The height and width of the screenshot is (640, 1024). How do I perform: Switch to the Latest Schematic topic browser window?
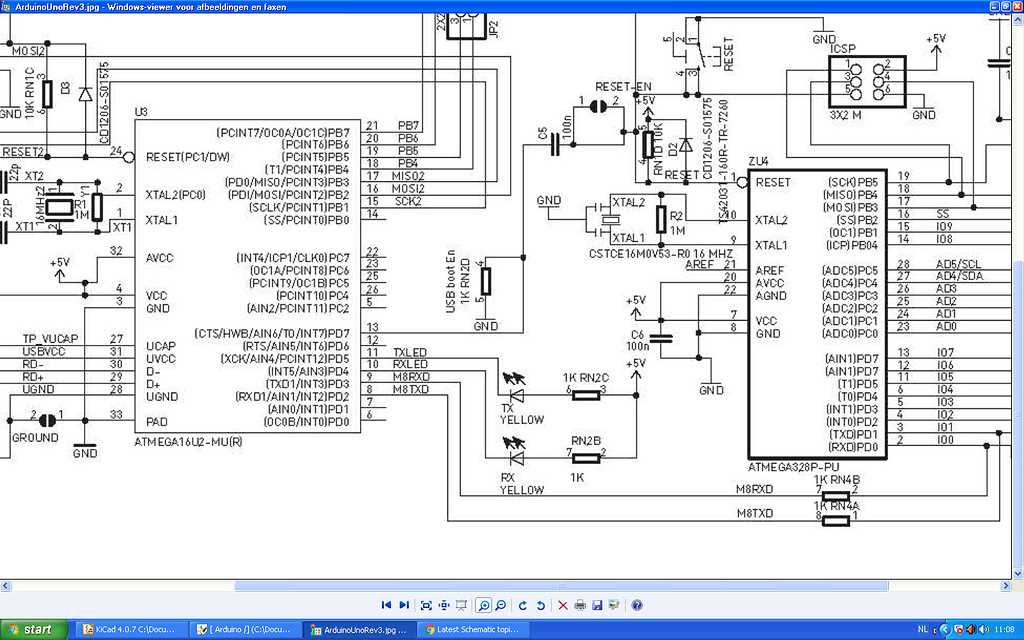click(472, 630)
